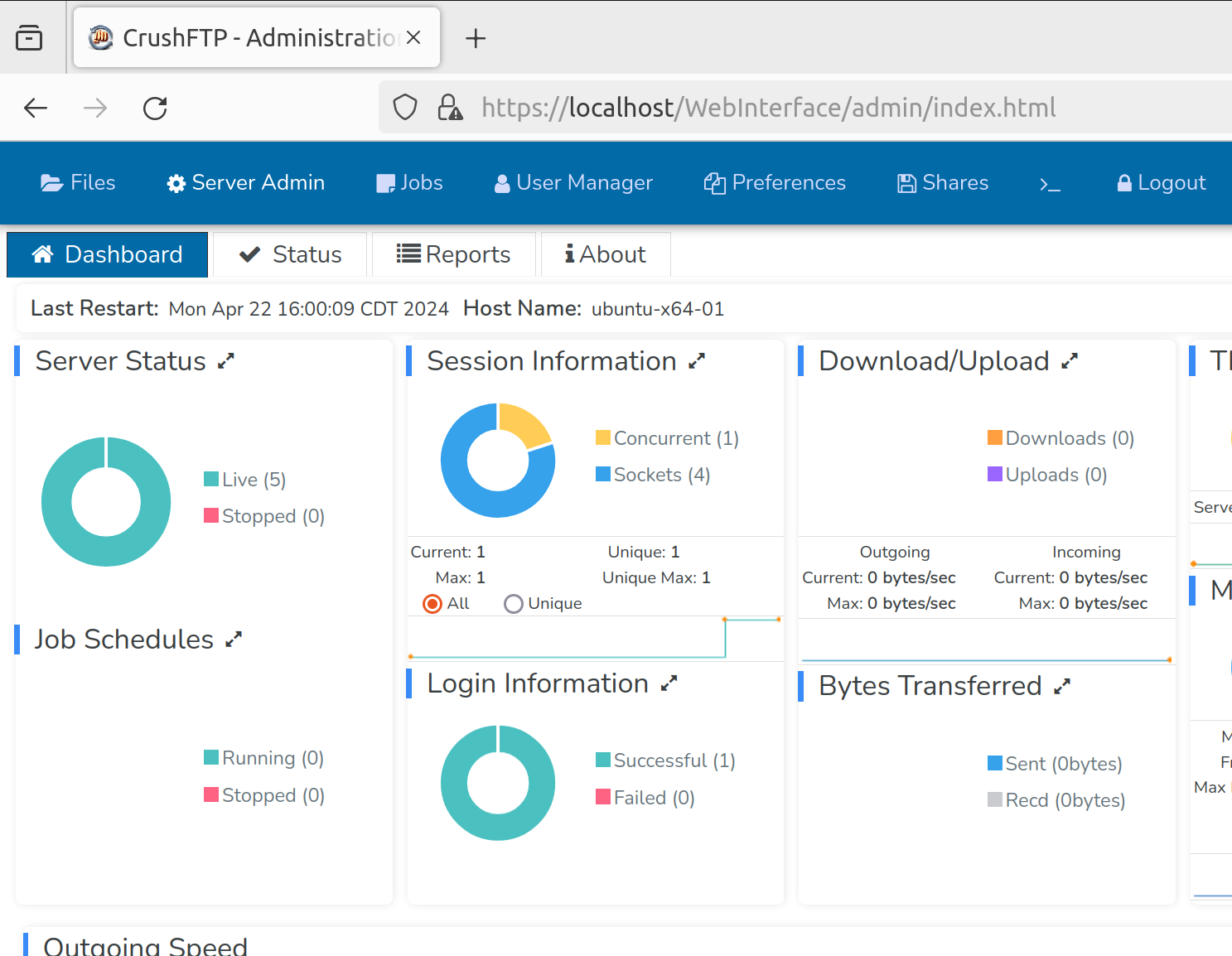Click the Logout link
This screenshot has width=1232, height=956.
pos(1161,183)
